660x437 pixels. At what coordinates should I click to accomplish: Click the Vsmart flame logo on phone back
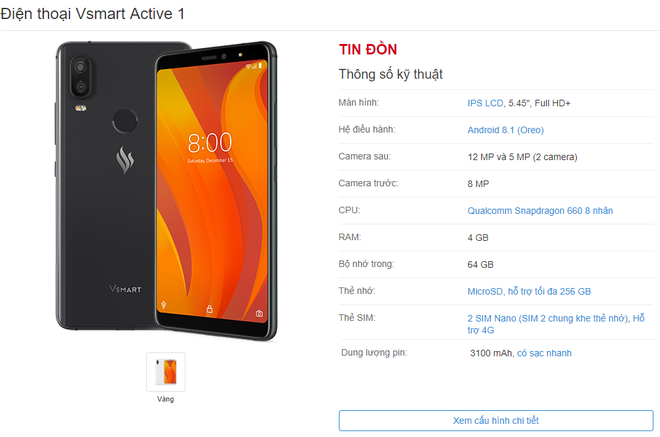125,160
